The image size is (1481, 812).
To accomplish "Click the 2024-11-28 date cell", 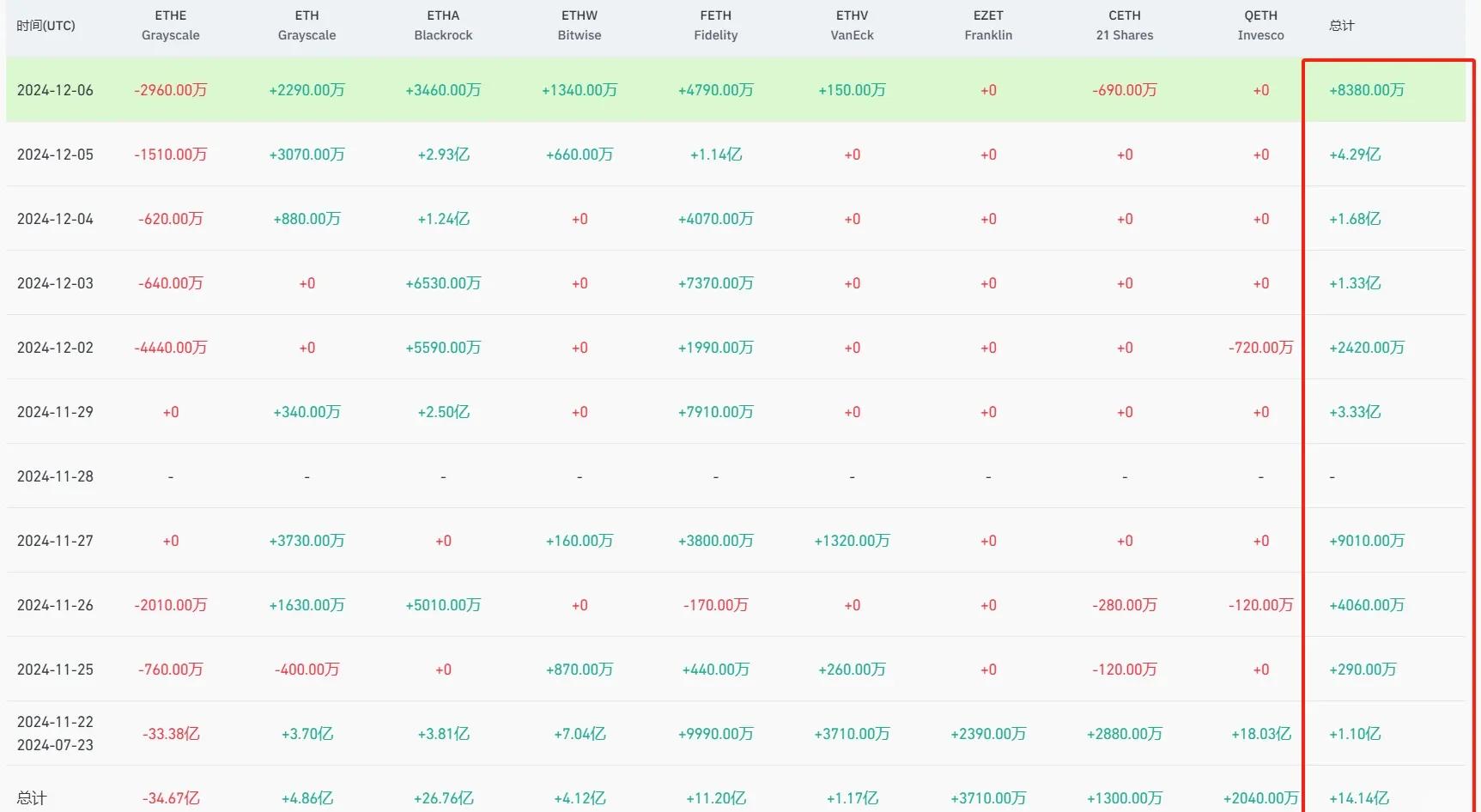I will click(x=55, y=476).
